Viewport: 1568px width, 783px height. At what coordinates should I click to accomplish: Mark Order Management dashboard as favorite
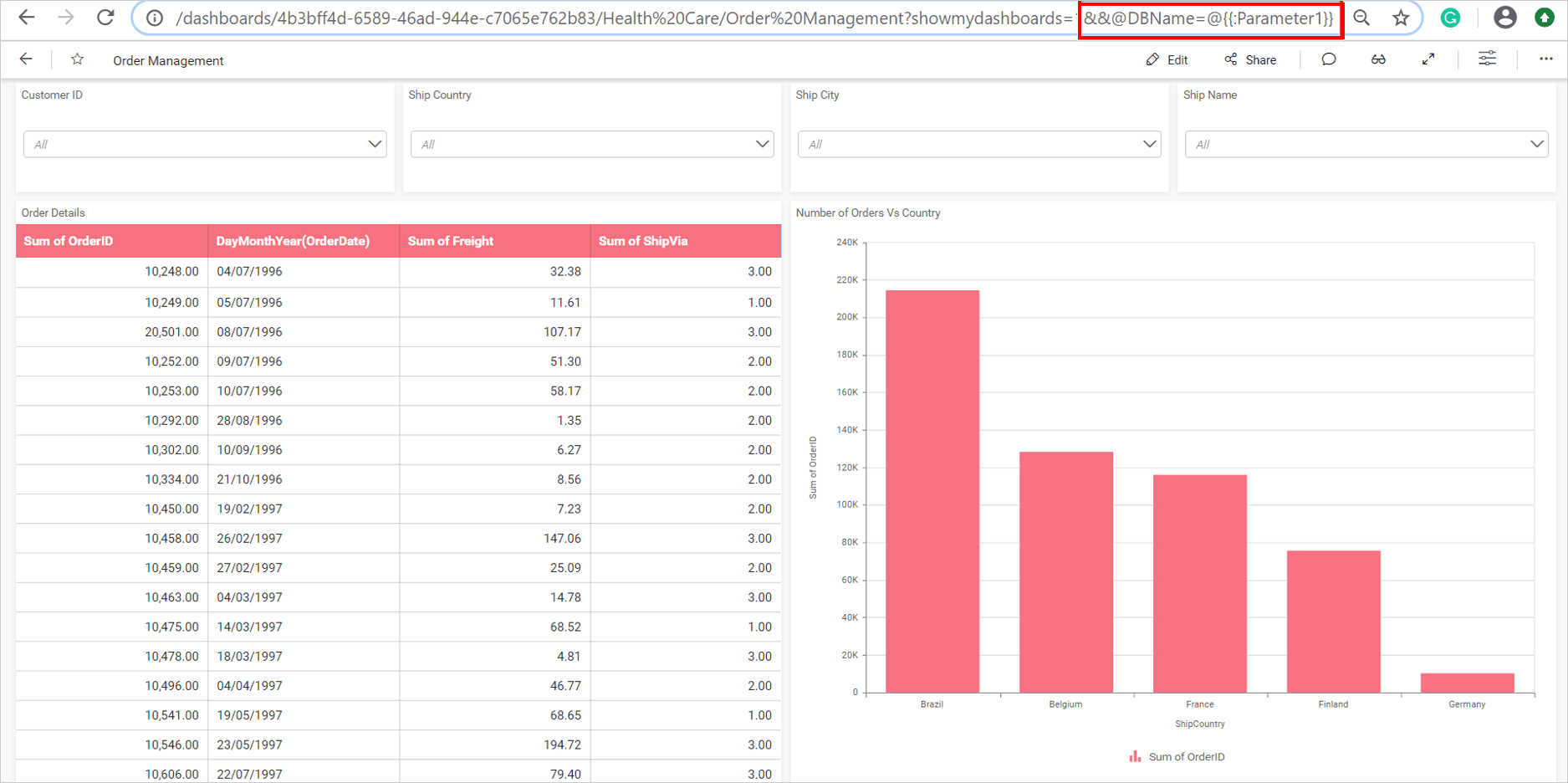77,59
